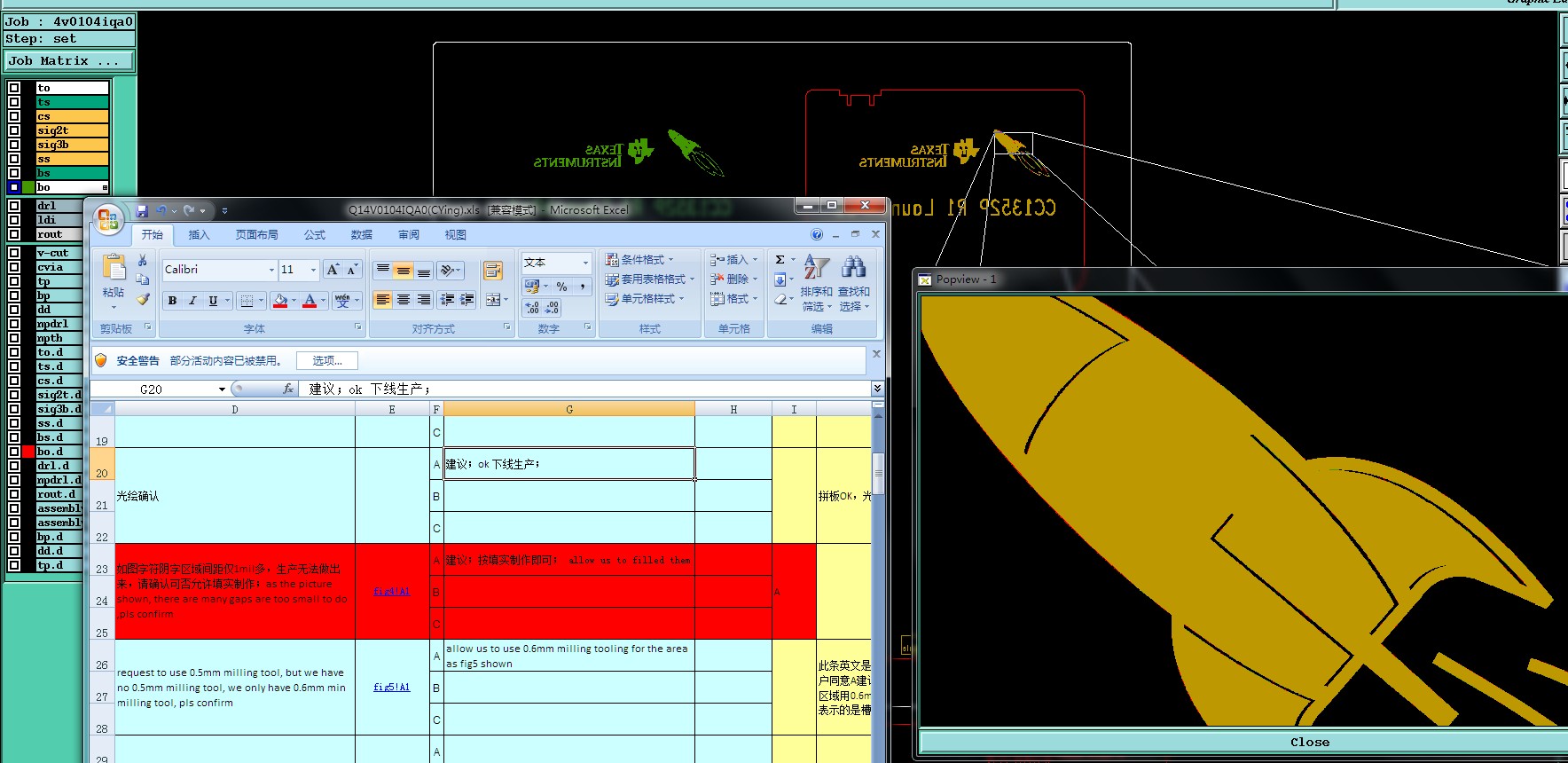1568x763 pixels.
Task: Toggle the checkbox for layer 'sig2t'
Action: [14, 130]
